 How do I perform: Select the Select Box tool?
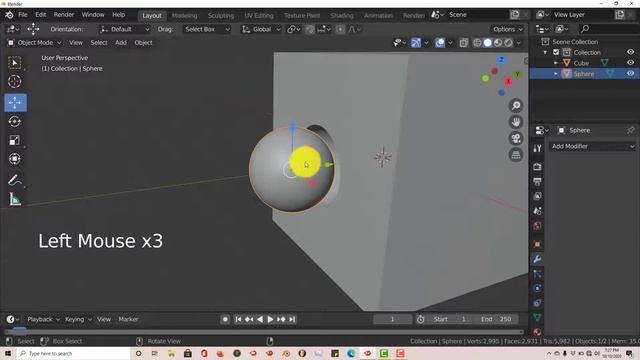pyautogui.click(x=15, y=63)
